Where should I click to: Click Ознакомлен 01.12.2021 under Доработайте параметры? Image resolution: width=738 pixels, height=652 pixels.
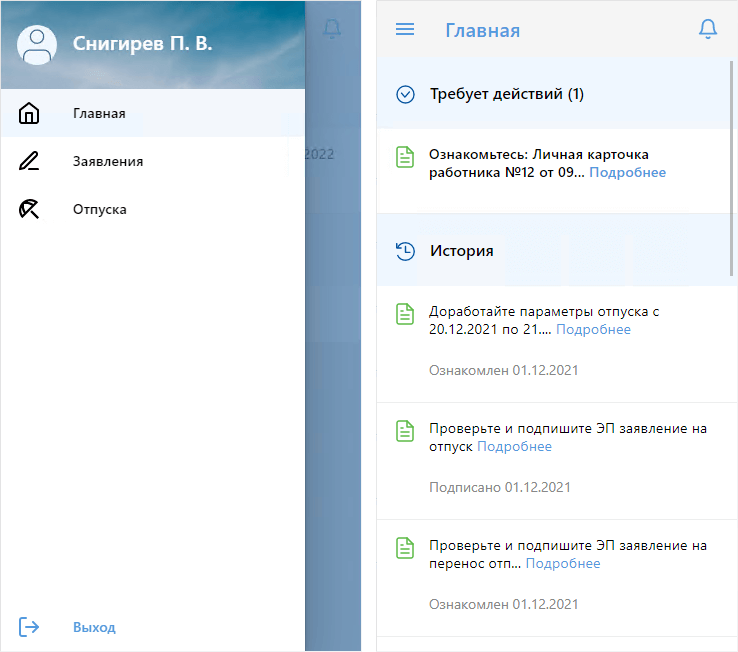(x=503, y=370)
